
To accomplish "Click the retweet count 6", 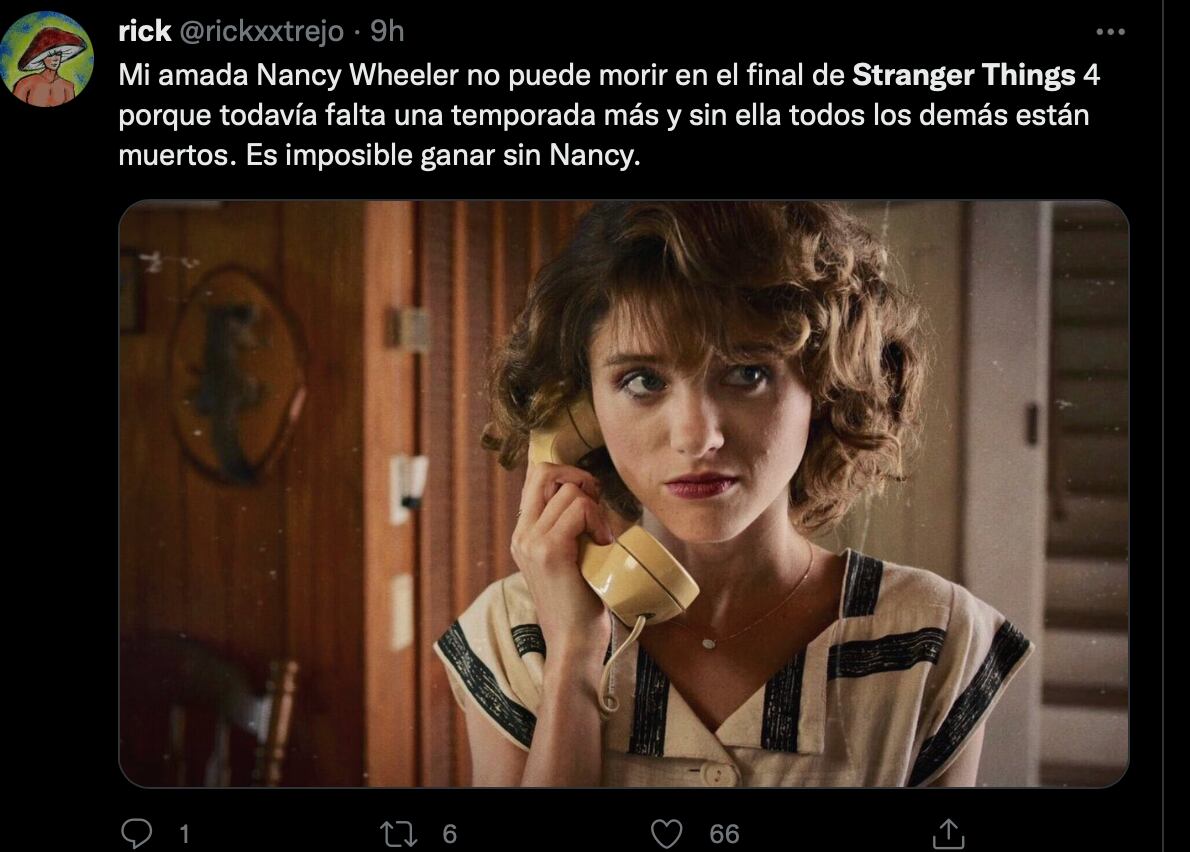I will point(449,834).
